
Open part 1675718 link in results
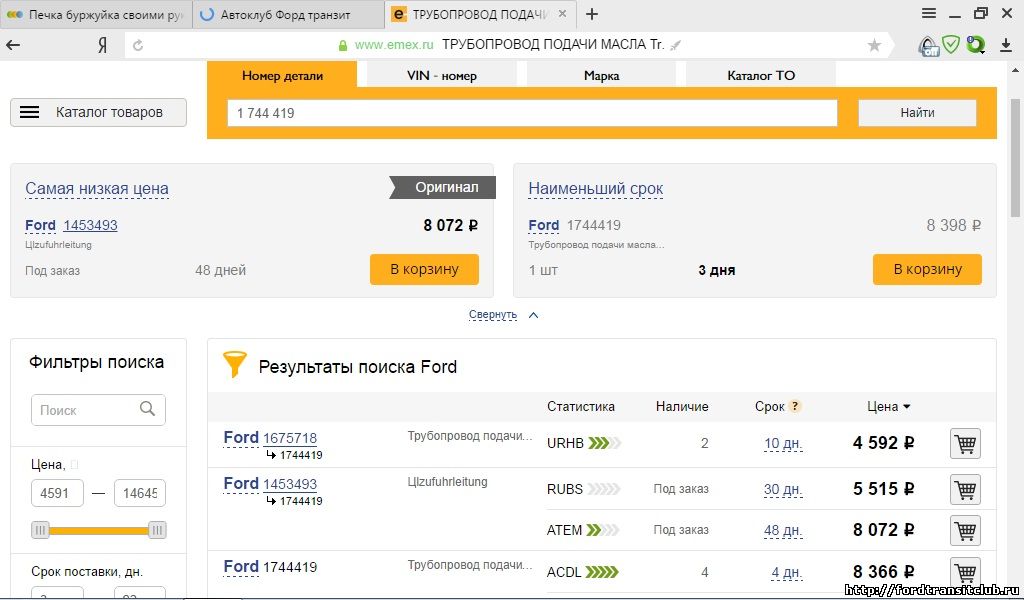[x=290, y=438]
